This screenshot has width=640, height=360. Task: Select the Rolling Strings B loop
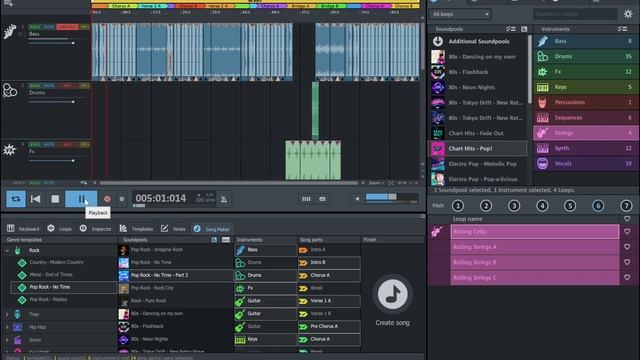click(x=535, y=262)
